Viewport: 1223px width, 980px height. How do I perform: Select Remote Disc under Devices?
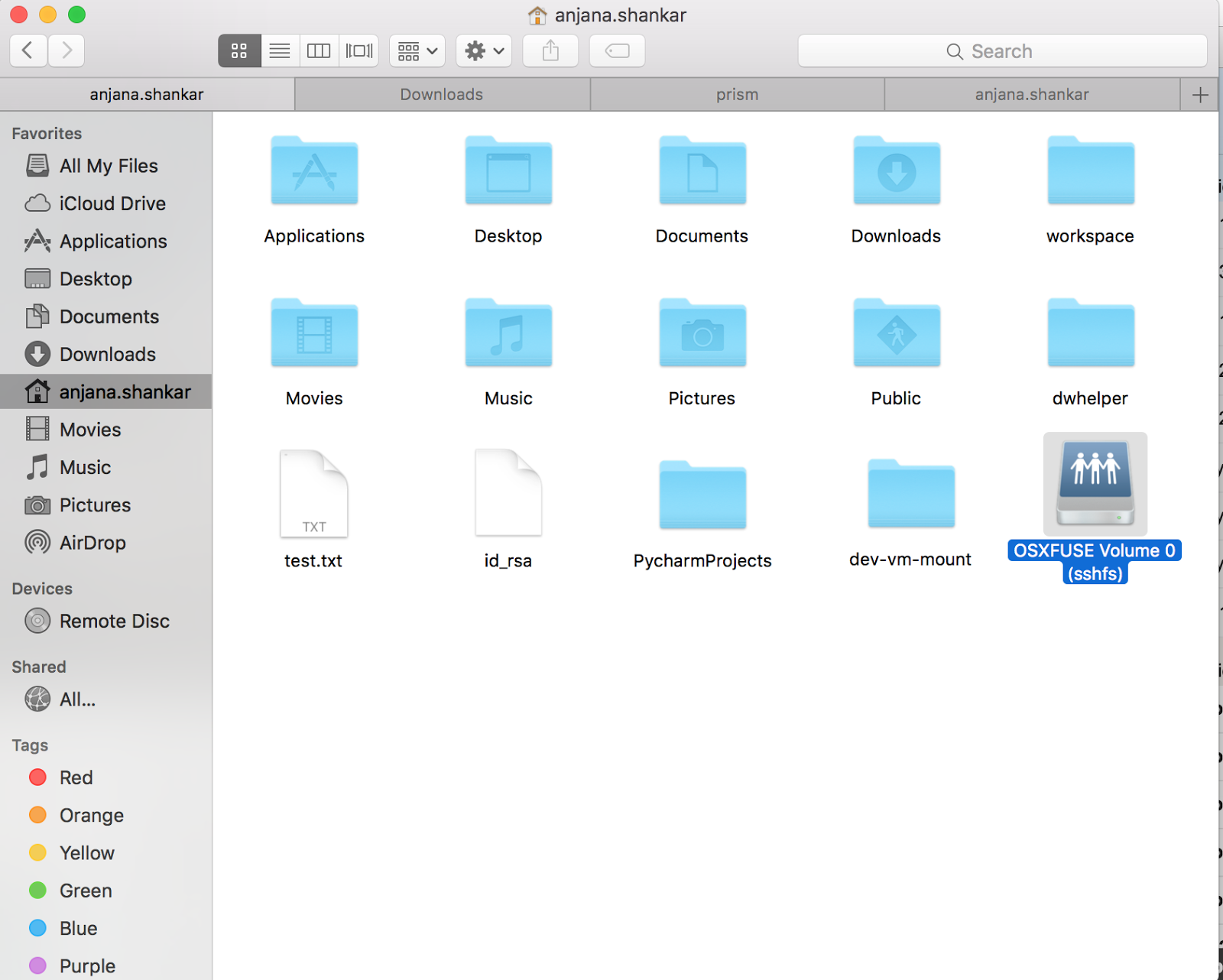click(x=114, y=621)
